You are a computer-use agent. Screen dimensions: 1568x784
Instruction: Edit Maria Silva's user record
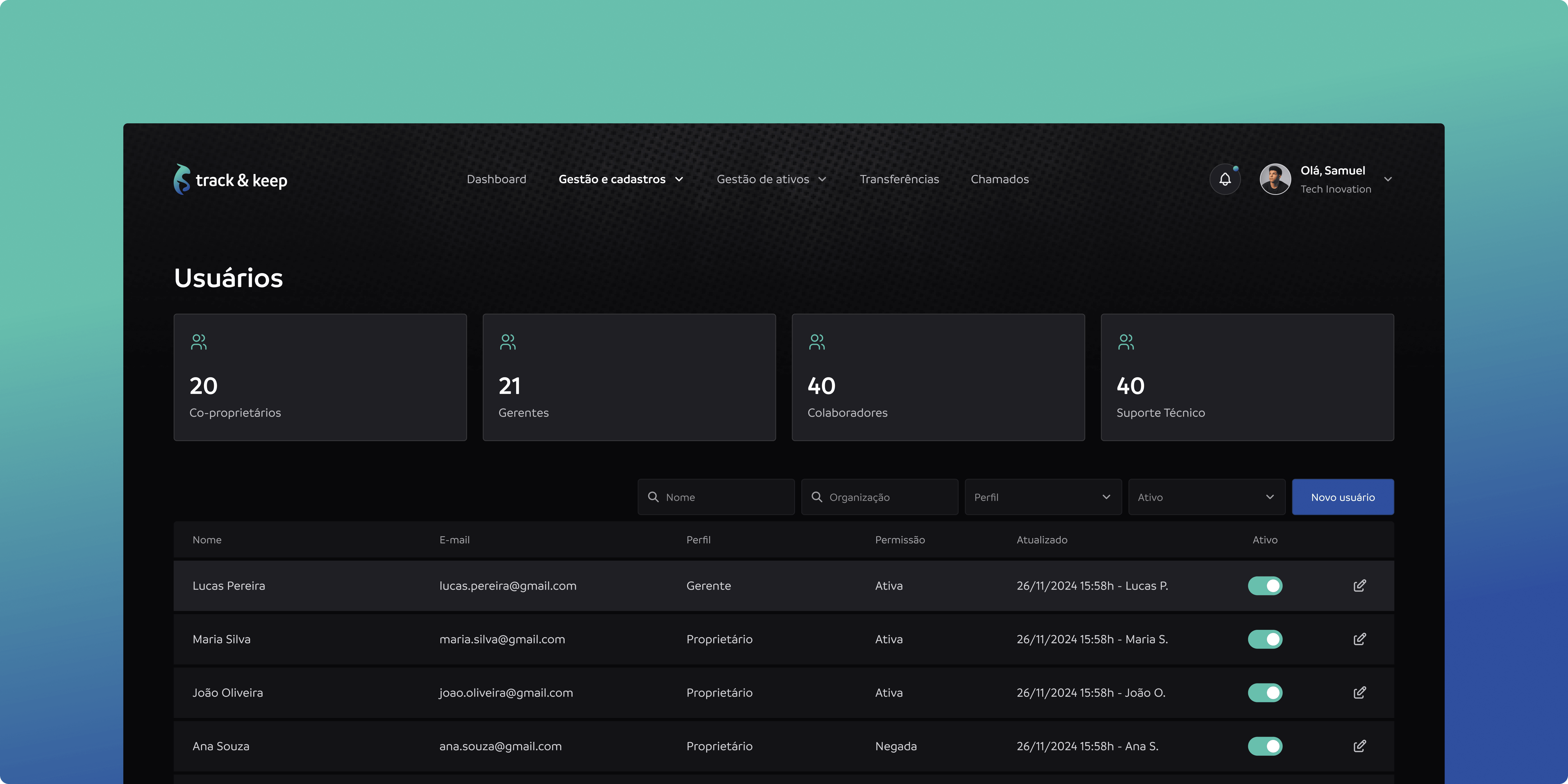1359,639
